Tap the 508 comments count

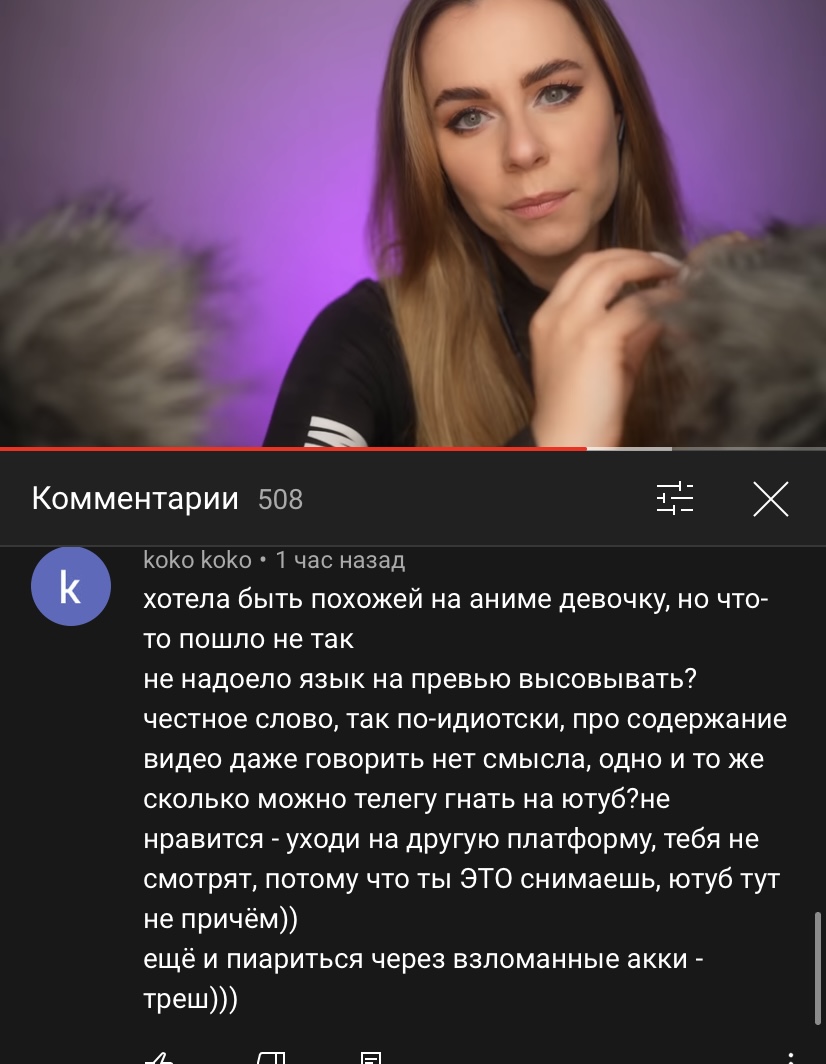coord(280,500)
